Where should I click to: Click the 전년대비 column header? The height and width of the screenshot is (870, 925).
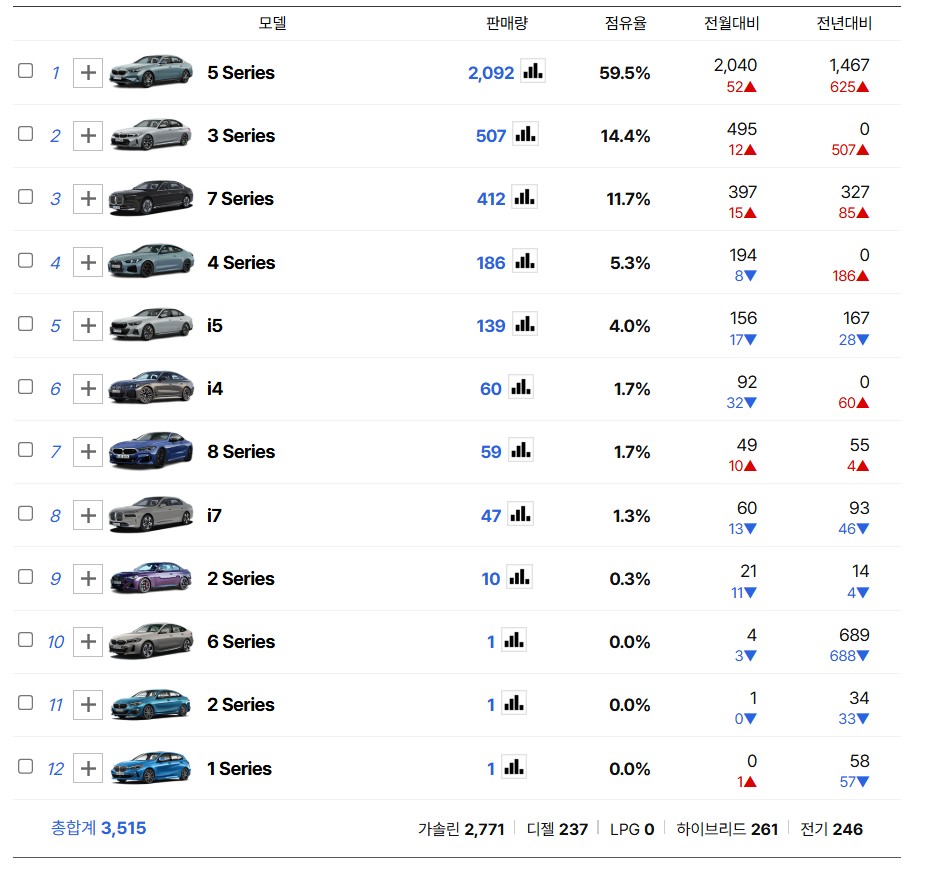(844, 23)
